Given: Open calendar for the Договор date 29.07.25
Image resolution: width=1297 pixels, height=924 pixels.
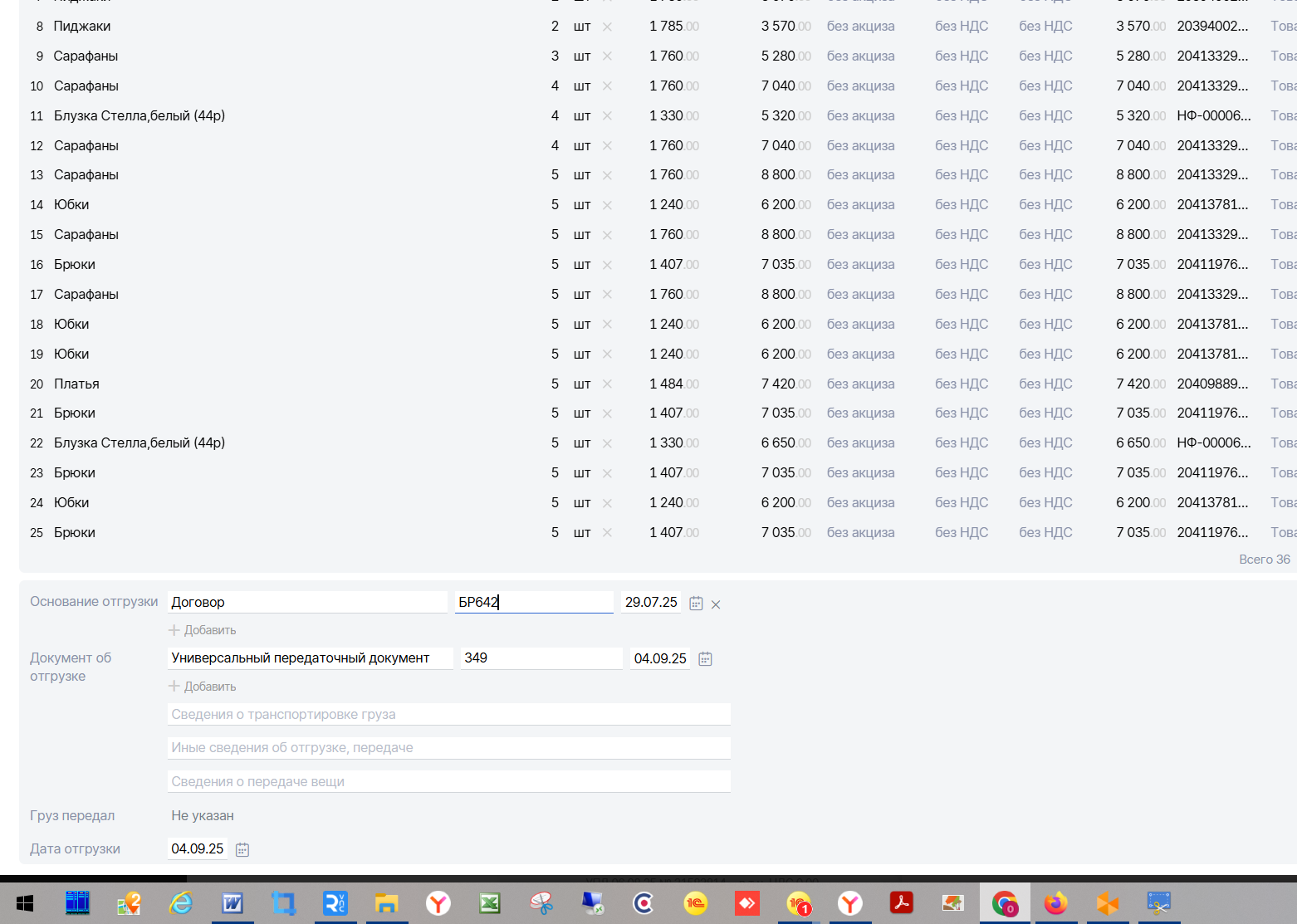Looking at the screenshot, I should coord(696,604).
